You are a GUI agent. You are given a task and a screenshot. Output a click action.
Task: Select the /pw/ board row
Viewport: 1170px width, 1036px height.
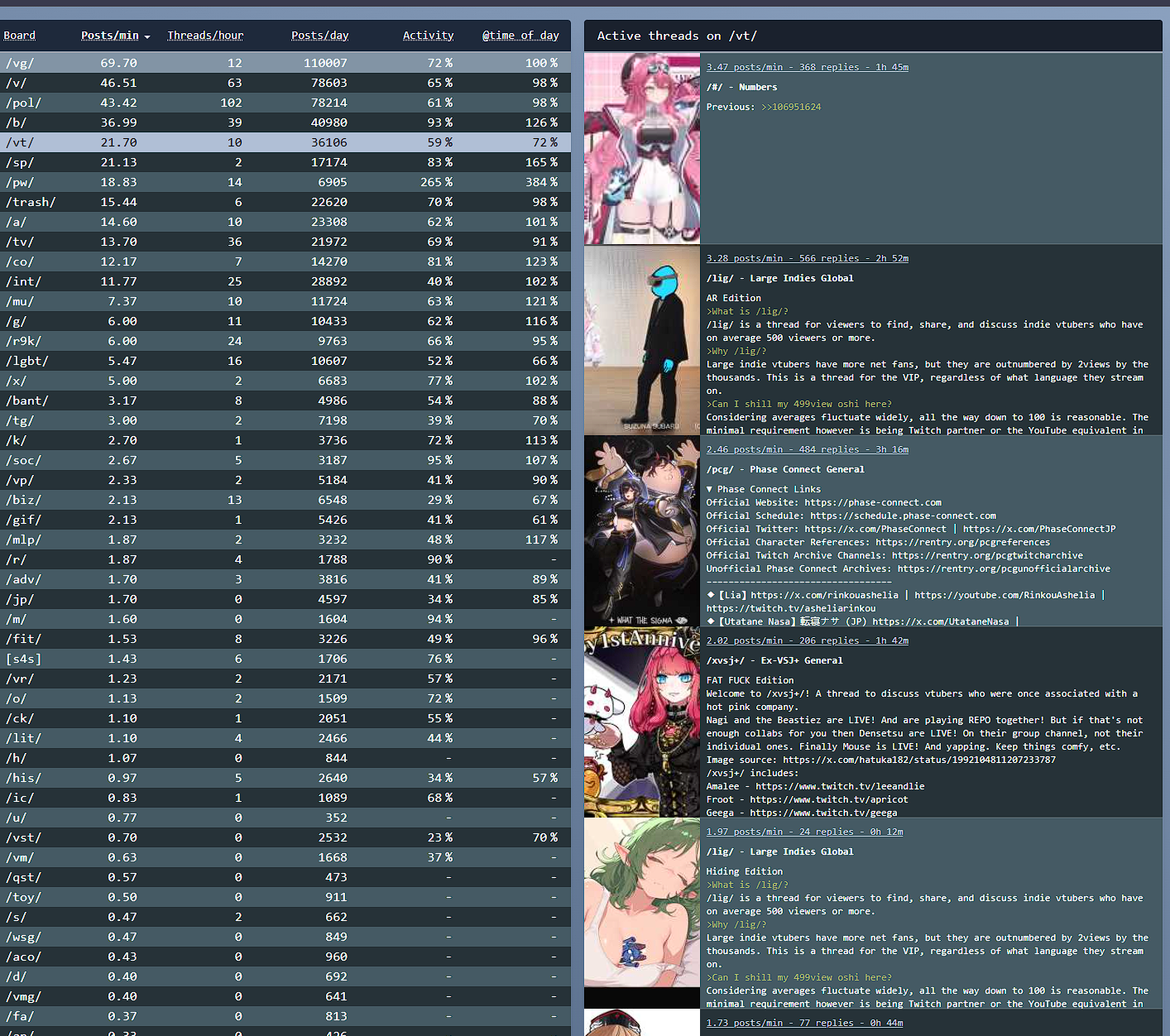click(x=285, y=182)
